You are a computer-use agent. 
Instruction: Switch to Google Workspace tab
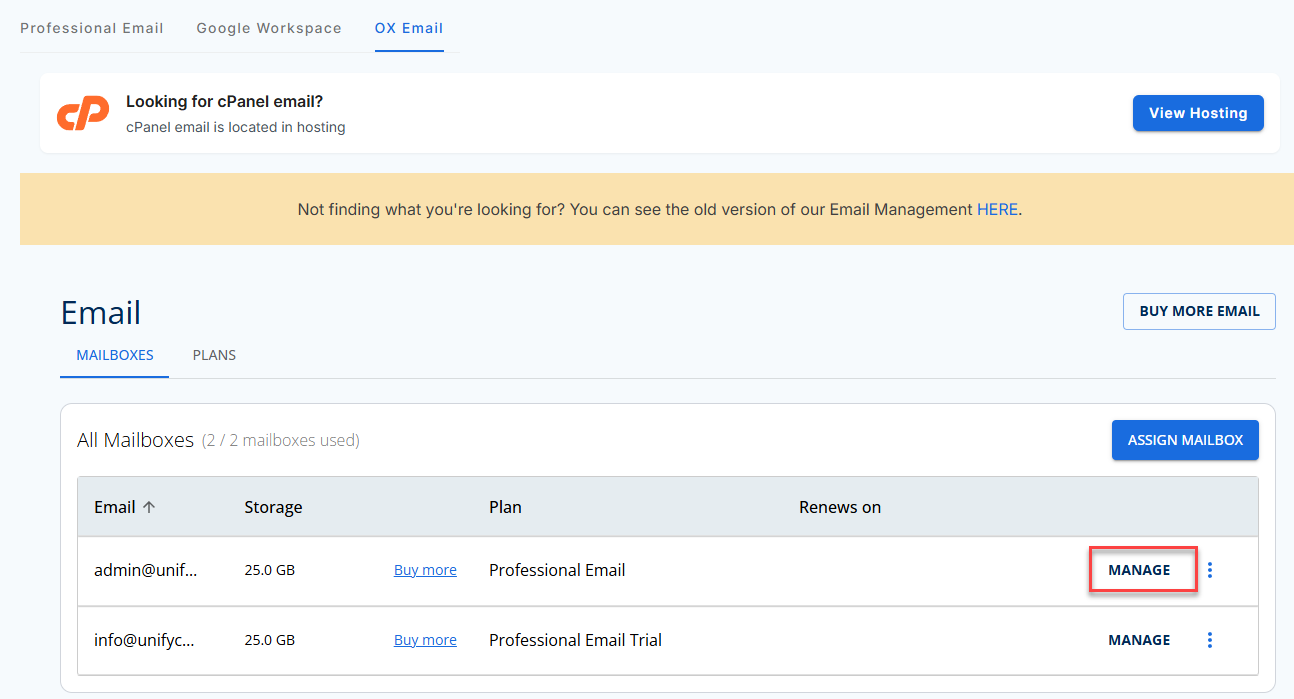click(269, 28)
